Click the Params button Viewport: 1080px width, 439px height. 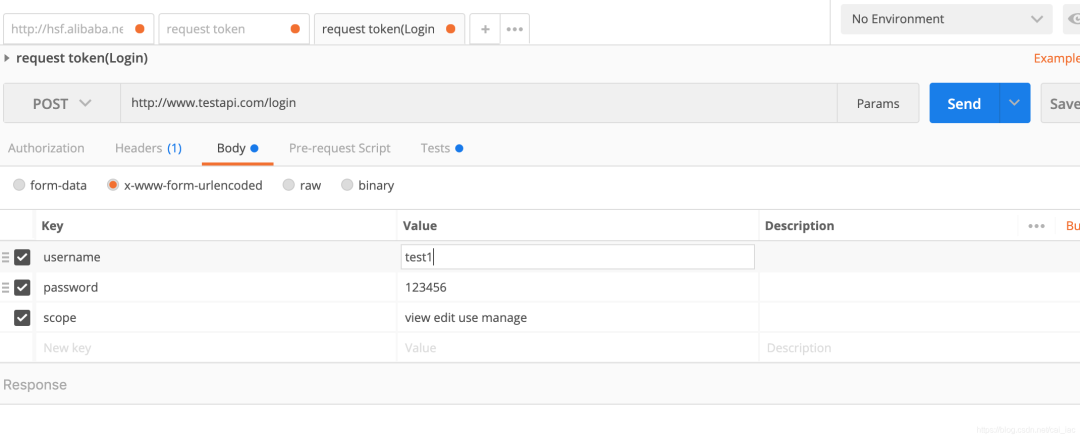pos(878,103)
